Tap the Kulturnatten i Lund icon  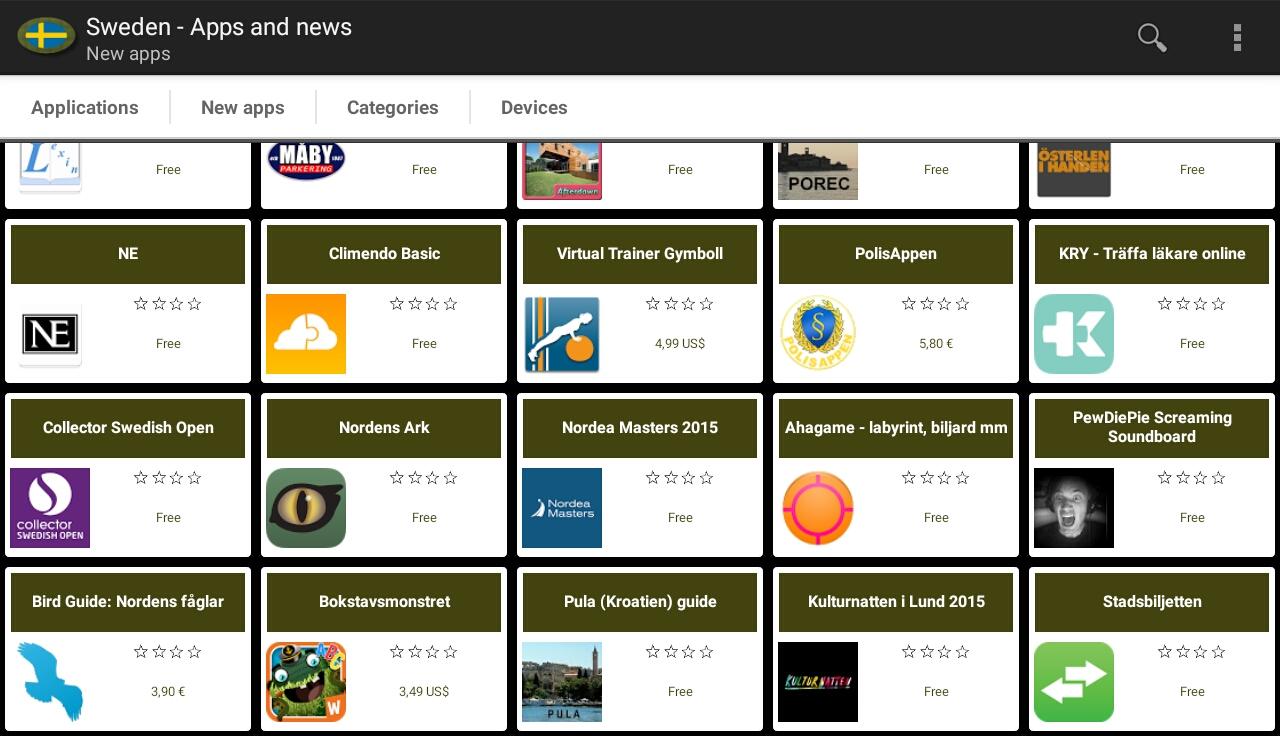[818, 682]
